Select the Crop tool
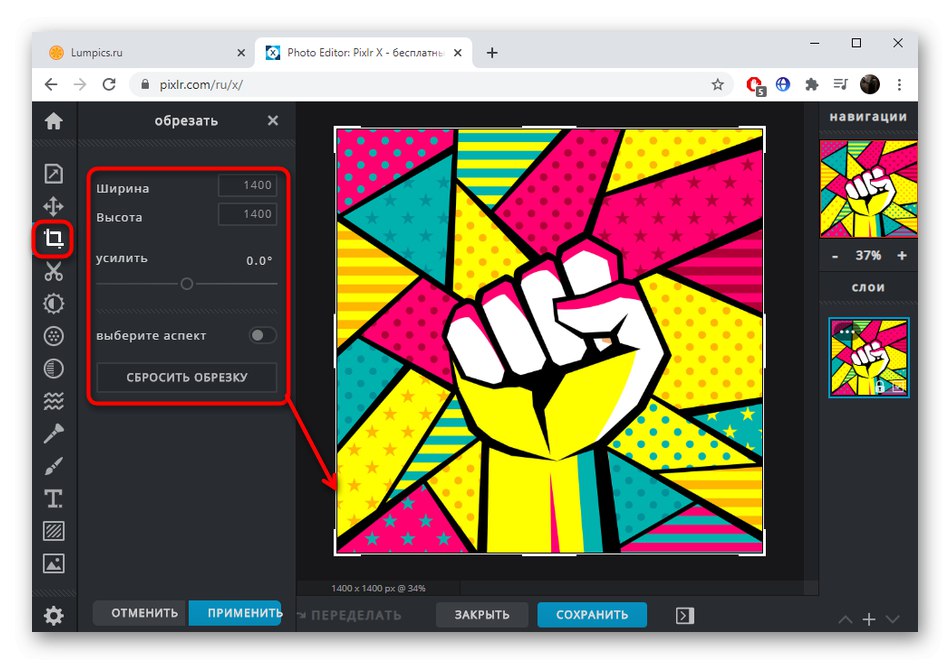Screen dimensions: 950x664 [53, 239]
